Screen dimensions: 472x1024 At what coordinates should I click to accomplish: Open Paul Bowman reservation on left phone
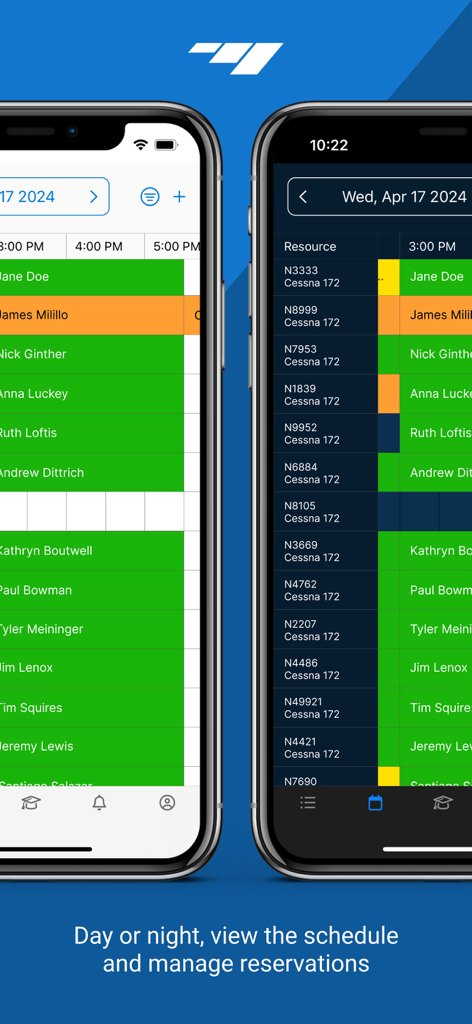pyautogui.click(x=91, y=590)
